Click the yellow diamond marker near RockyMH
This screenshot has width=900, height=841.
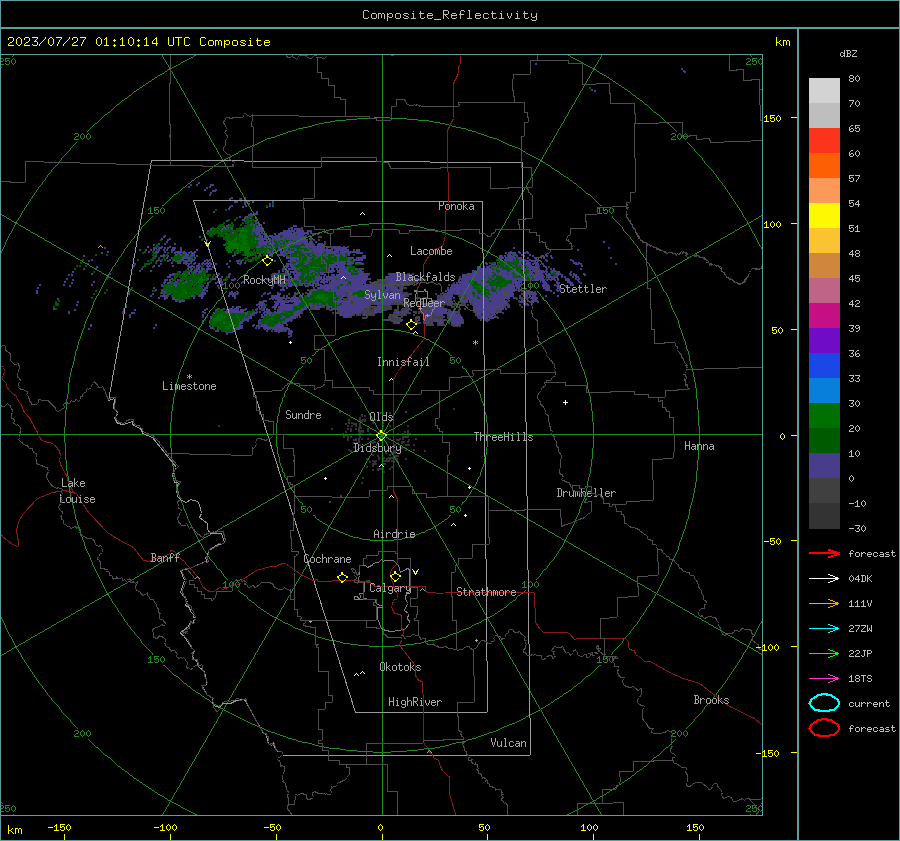coord(267,261)
